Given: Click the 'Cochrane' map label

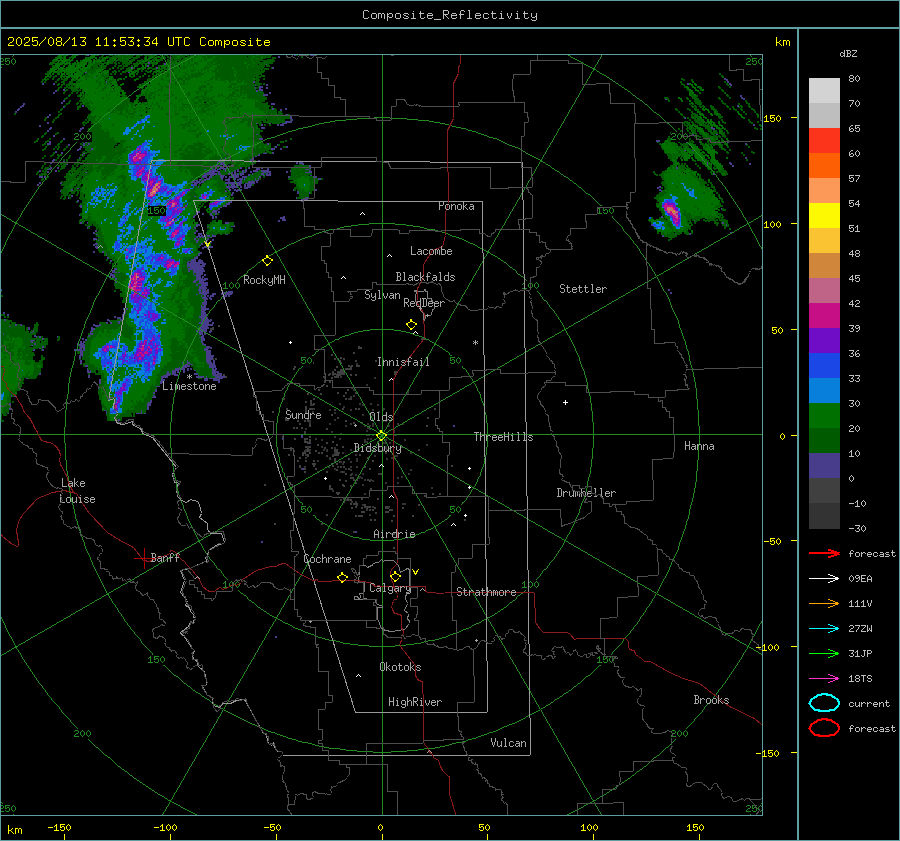Looking at the screenshot, I should [327, 559].
